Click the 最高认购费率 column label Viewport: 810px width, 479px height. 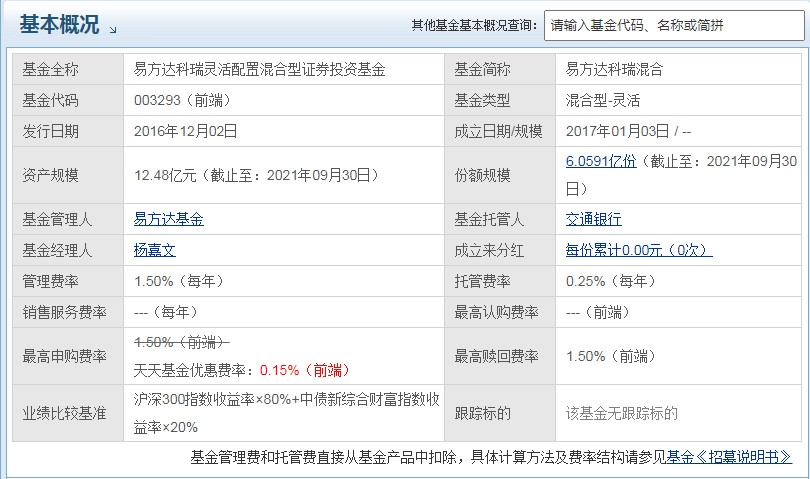click(x=496, y=312)
